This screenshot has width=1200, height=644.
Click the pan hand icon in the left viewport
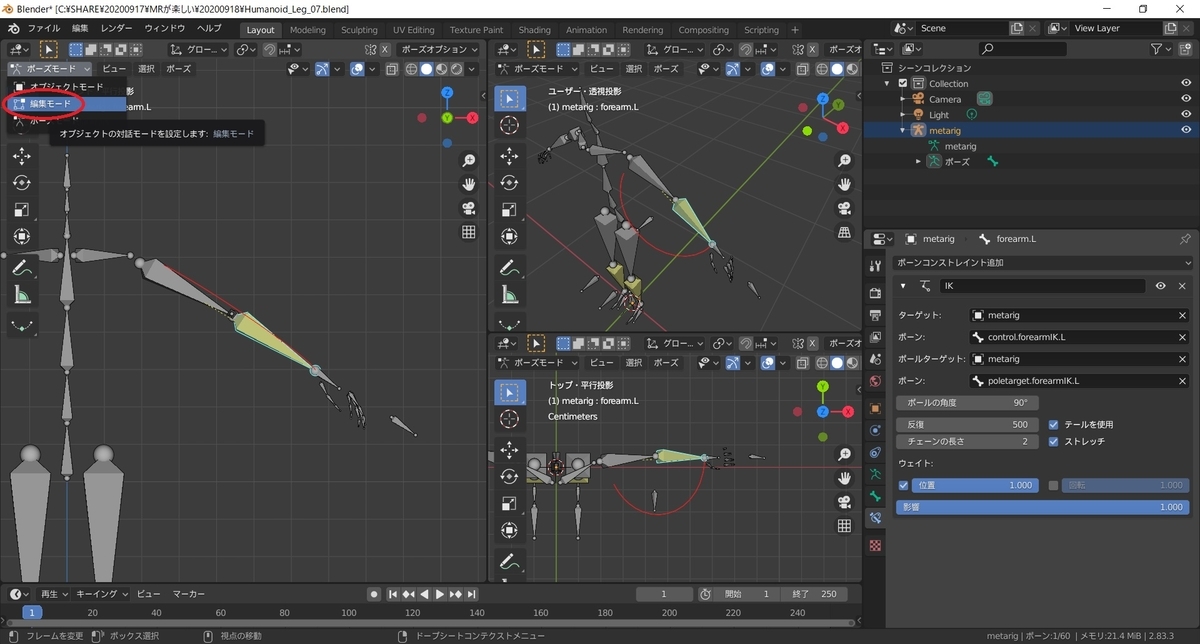[468, 184]
